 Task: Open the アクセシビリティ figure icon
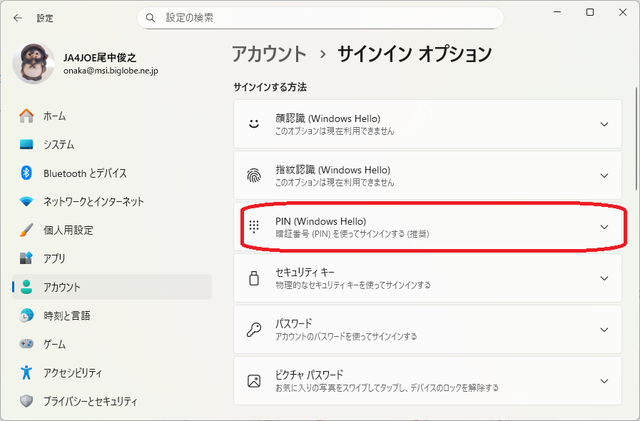point(27,372)
